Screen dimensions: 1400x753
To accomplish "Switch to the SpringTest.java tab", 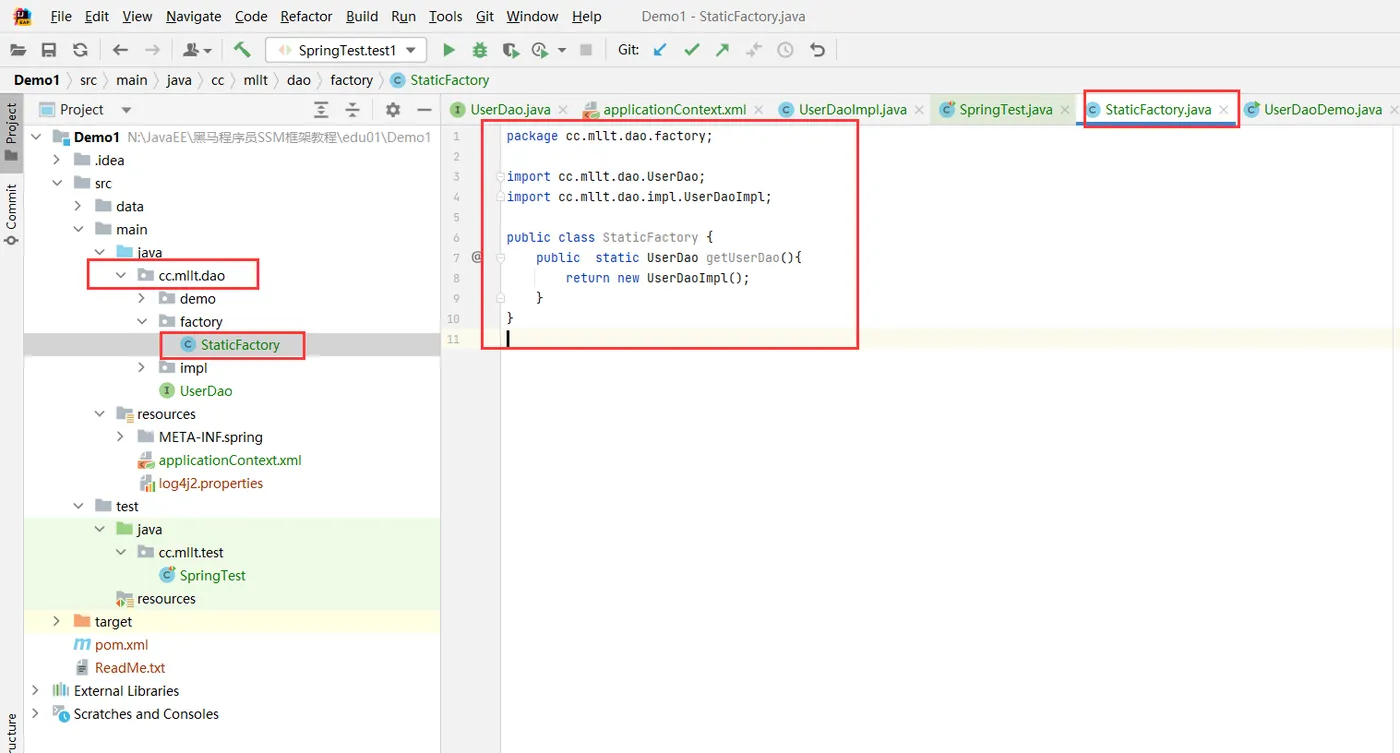I will pos(1005,110).
